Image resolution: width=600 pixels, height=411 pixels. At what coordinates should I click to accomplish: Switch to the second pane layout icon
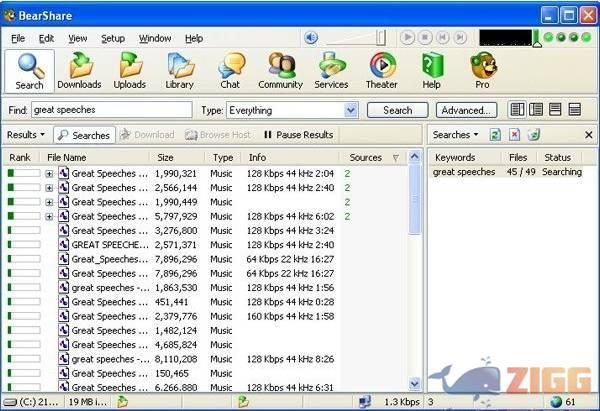[536, 110]
